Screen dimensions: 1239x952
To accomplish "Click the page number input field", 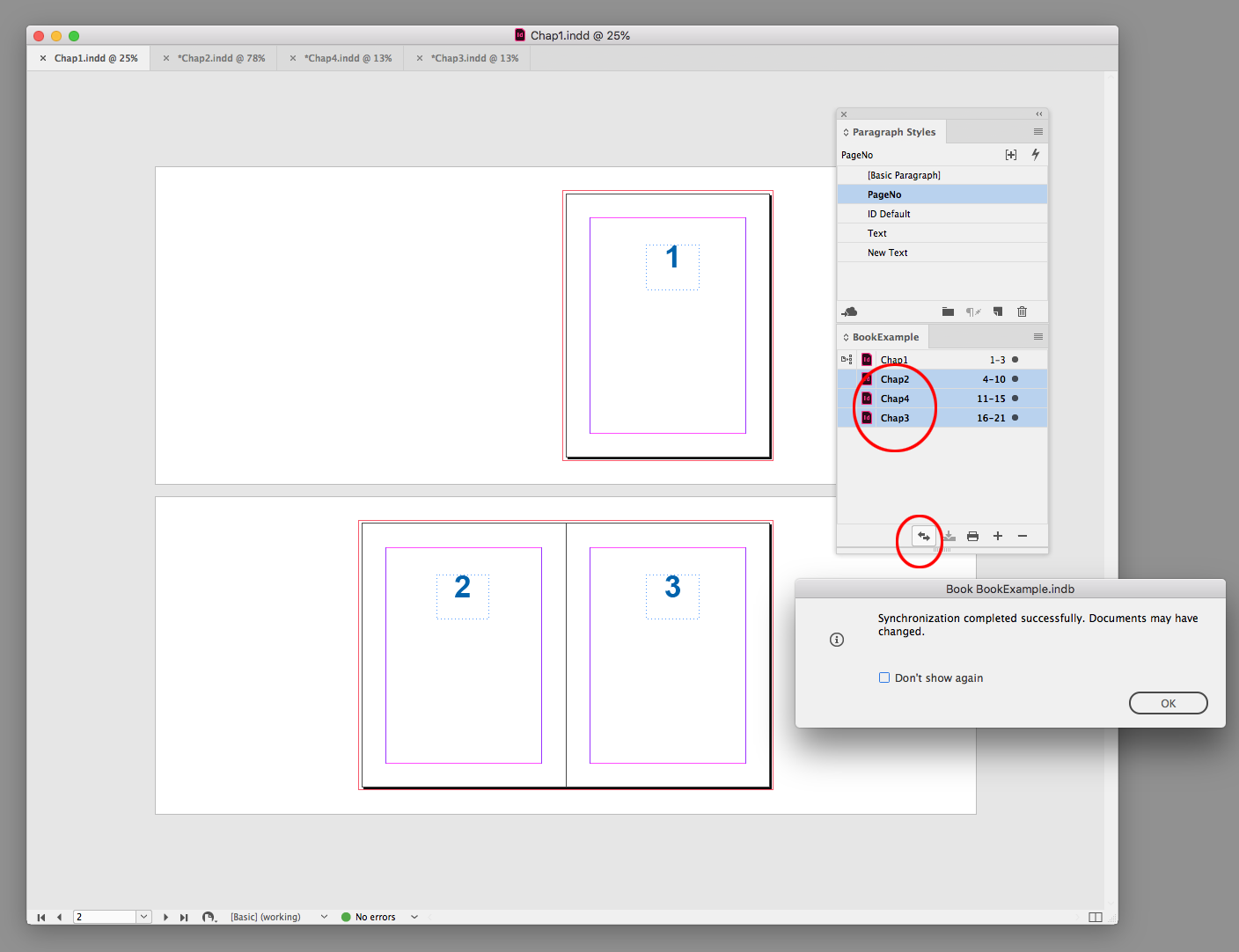I will click(105, 917).
